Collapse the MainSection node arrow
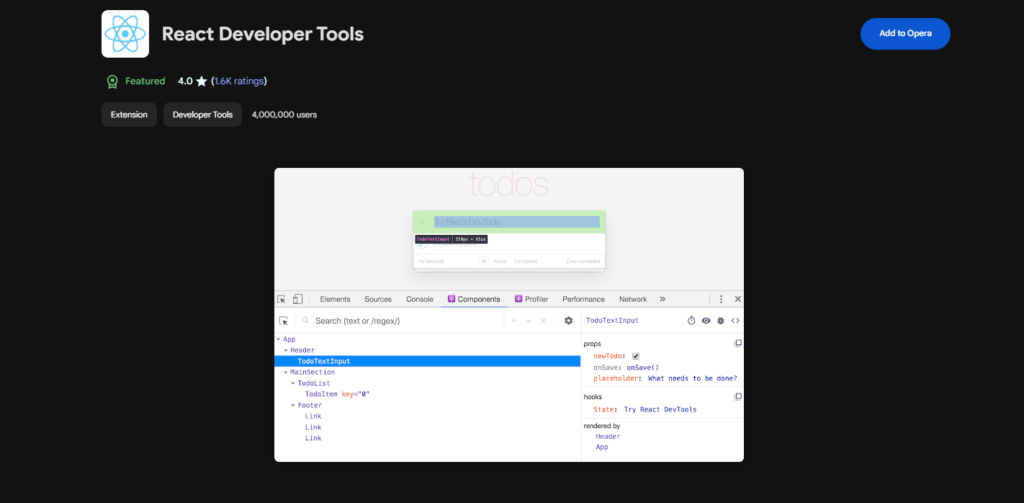 click(x=286, y=372)
